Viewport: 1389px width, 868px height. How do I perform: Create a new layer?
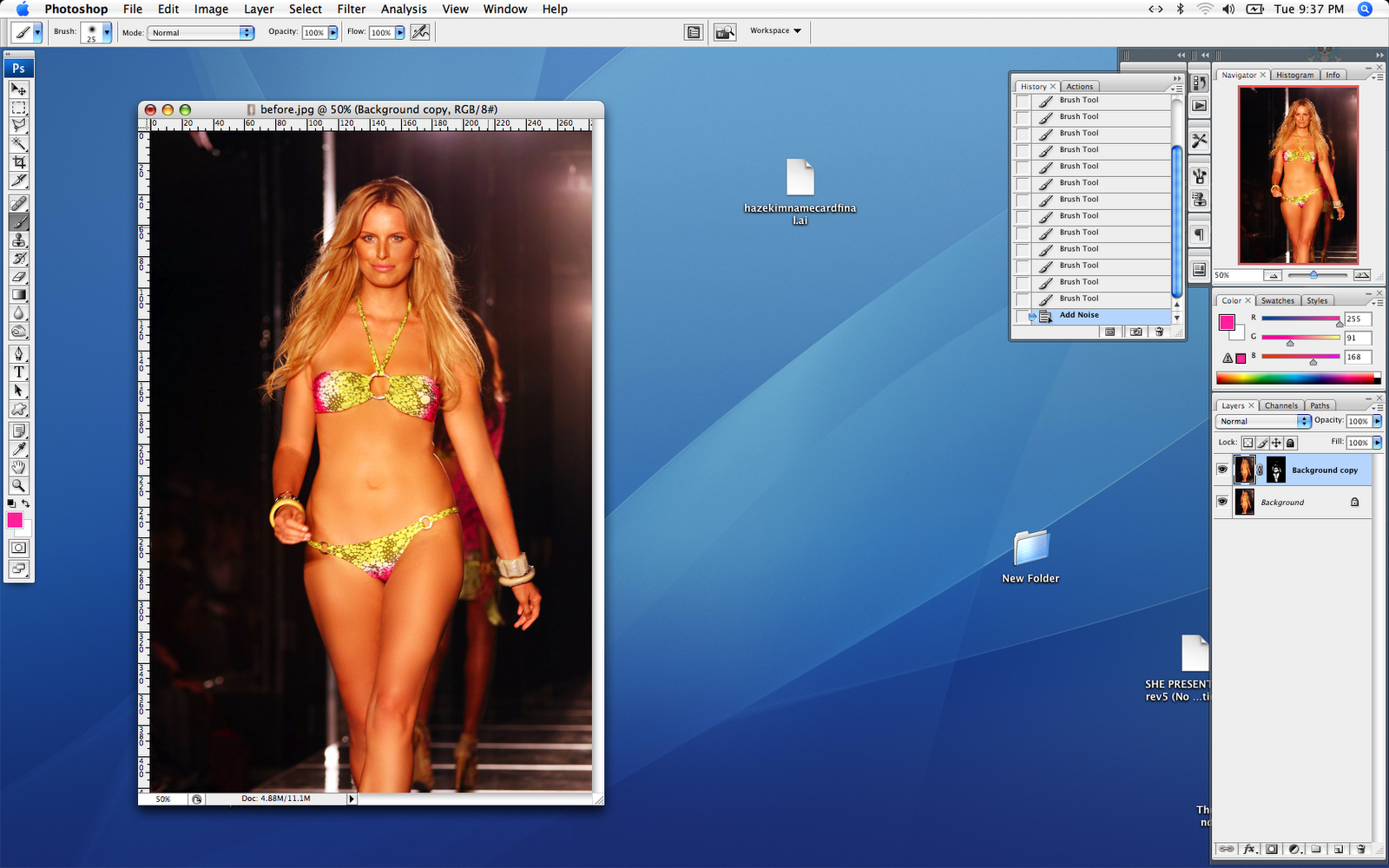click(1339, 849)
